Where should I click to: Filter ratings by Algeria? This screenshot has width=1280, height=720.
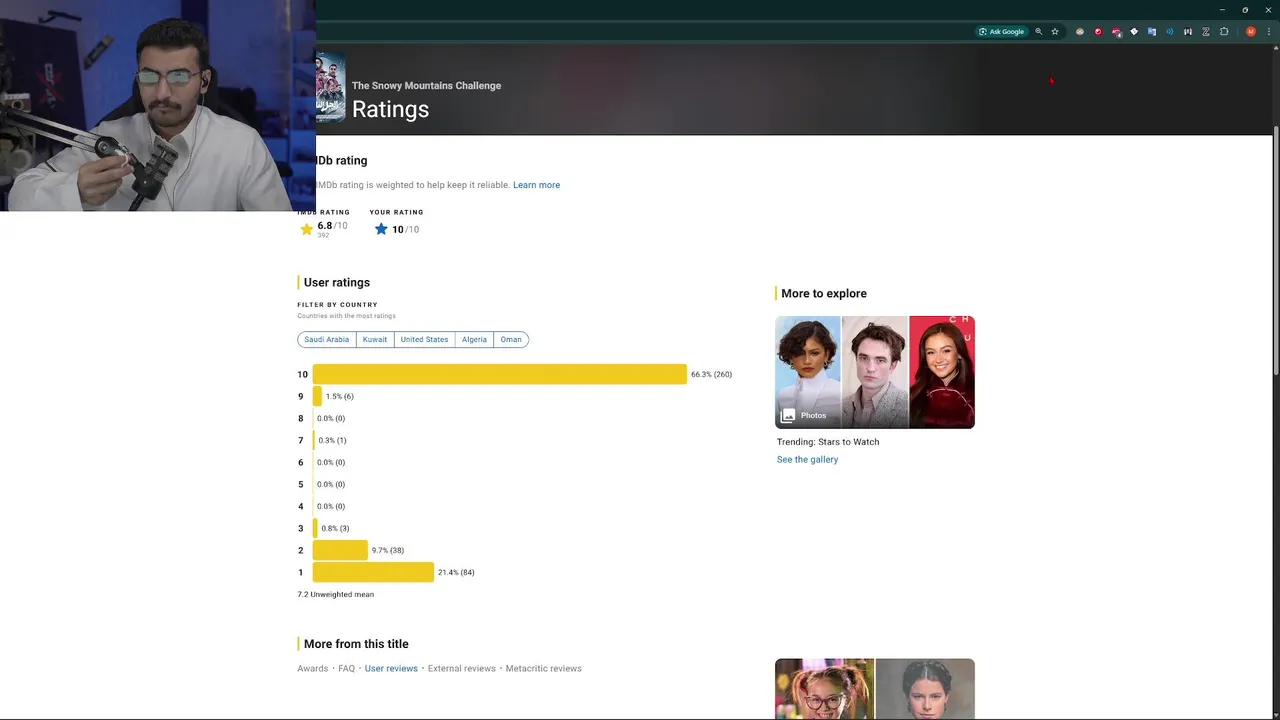(x=474, y=340)
